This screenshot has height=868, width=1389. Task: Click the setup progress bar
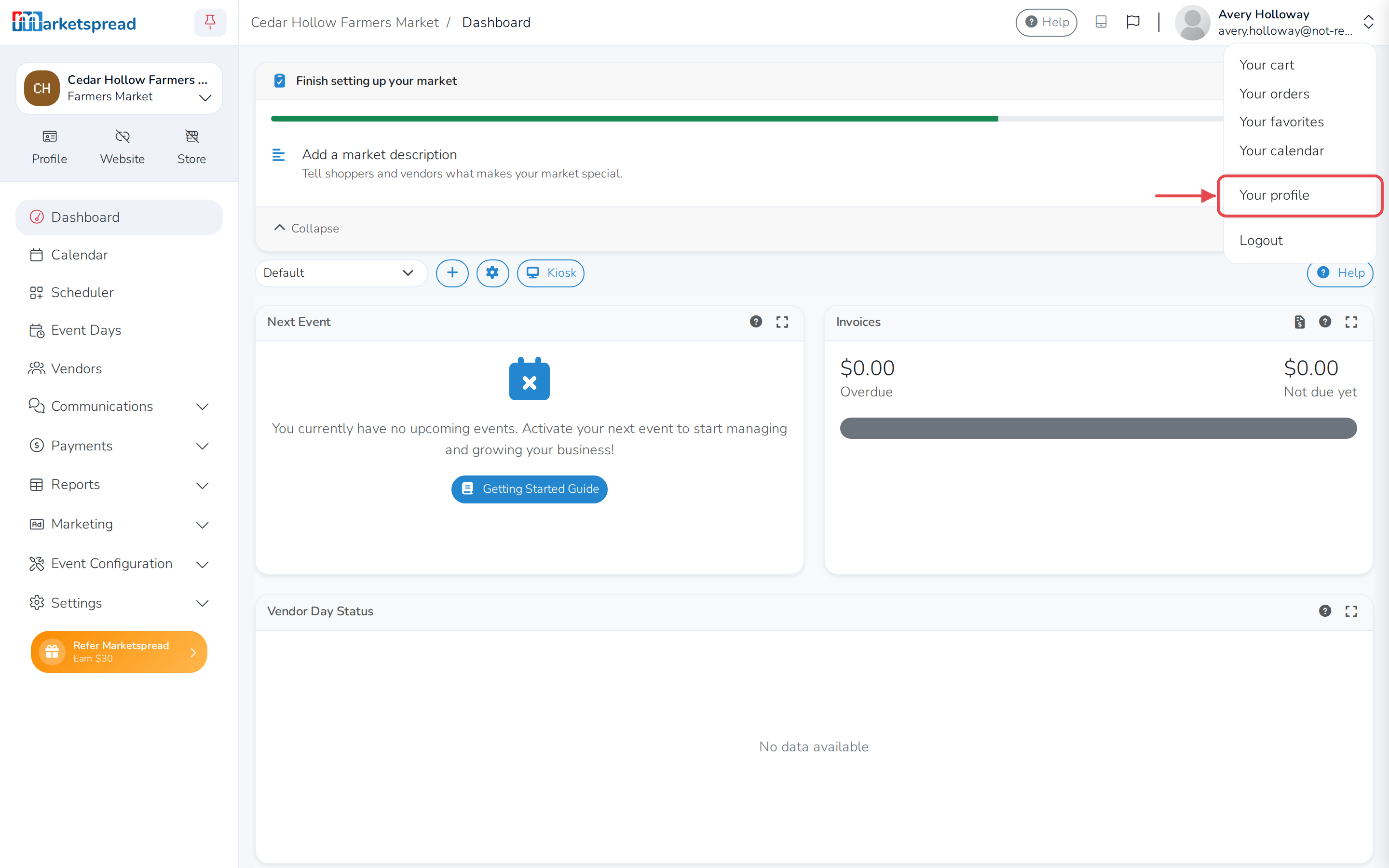747,119
